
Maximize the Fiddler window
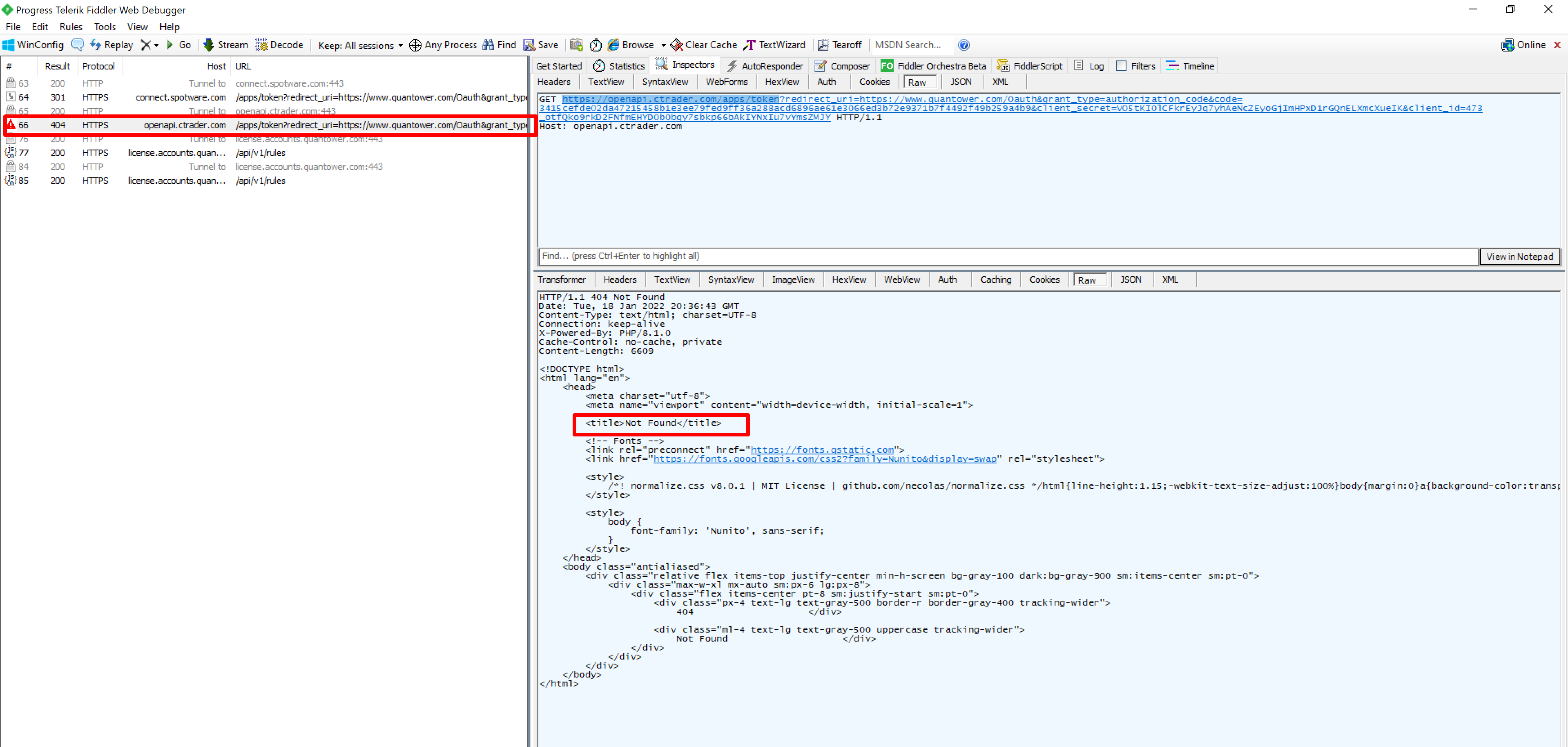click(x=1510, y=9)
